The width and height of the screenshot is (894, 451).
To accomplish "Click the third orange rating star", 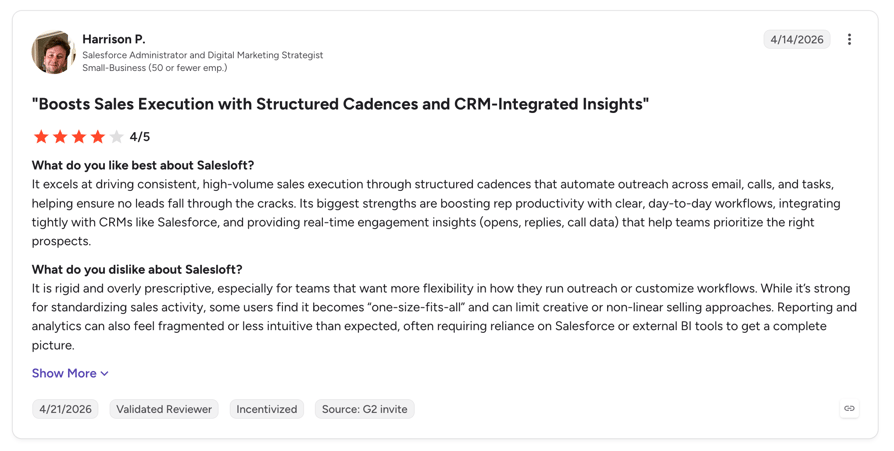I will tap(79, 137).
